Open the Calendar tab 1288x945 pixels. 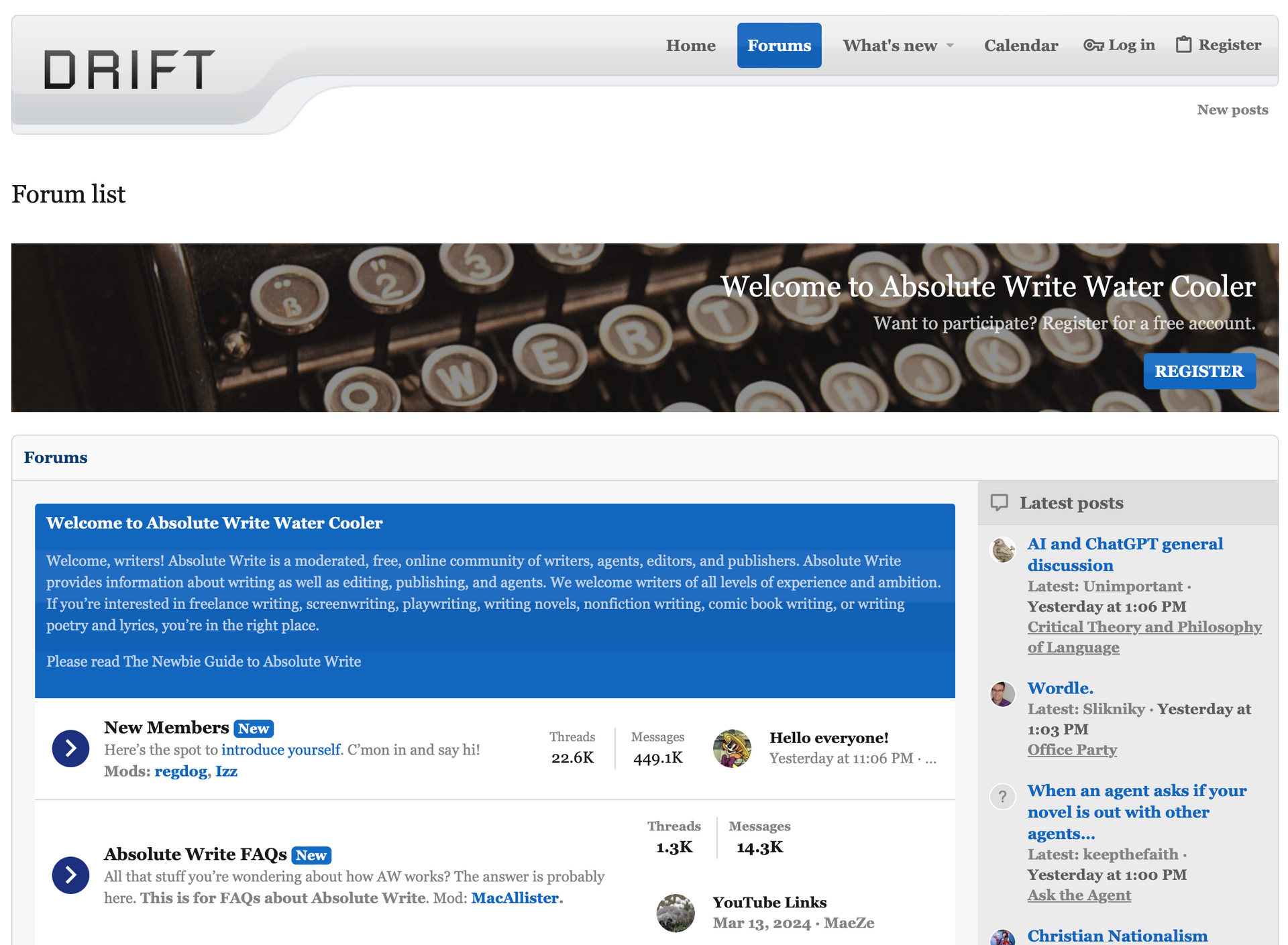[1020, 46]
